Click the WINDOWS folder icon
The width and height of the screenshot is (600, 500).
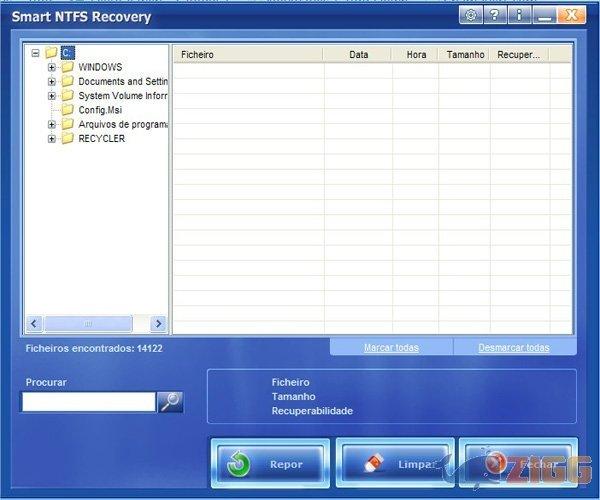[x=67, y=67]
